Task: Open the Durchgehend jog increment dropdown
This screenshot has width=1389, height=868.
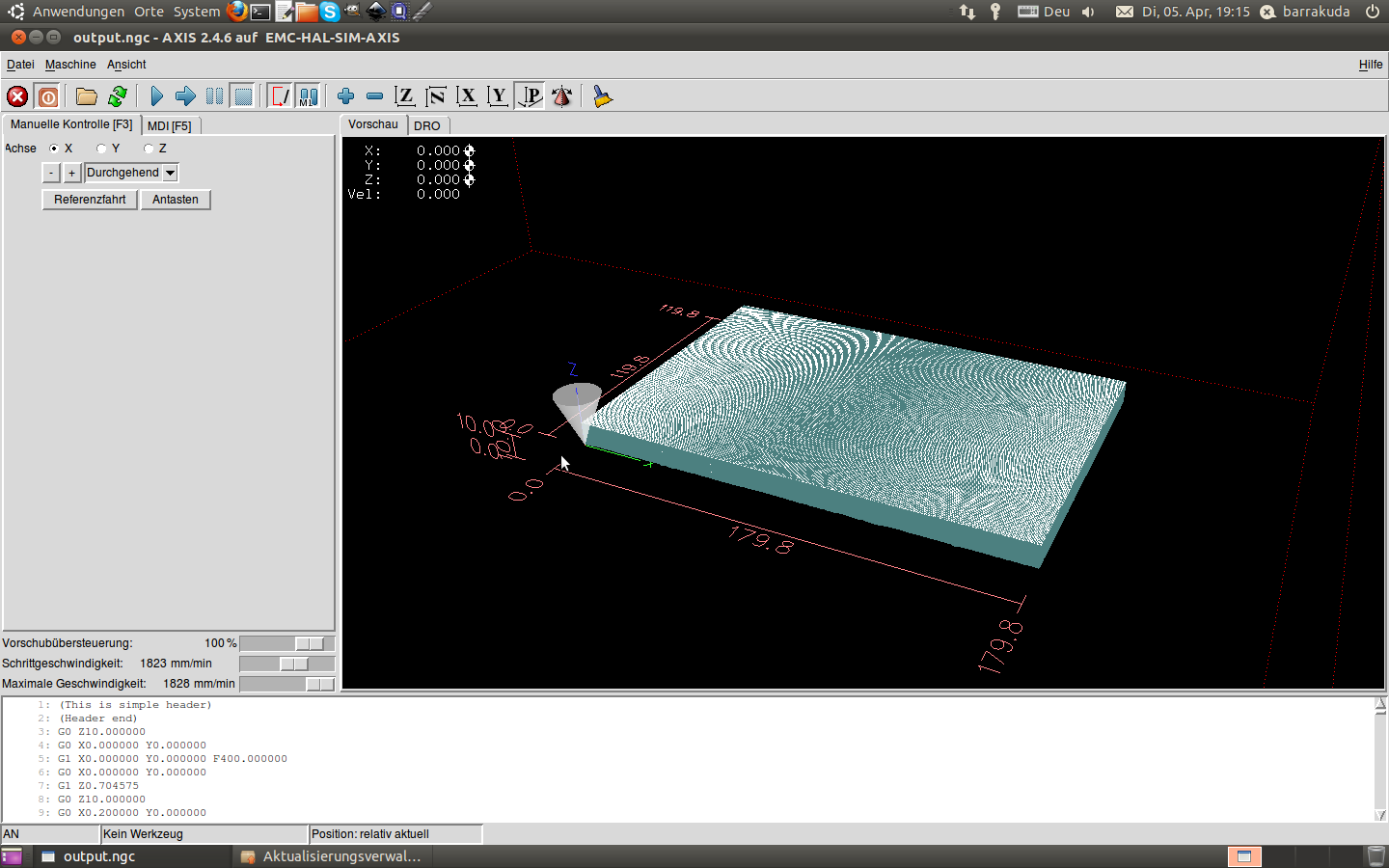Action: [170, 173]
